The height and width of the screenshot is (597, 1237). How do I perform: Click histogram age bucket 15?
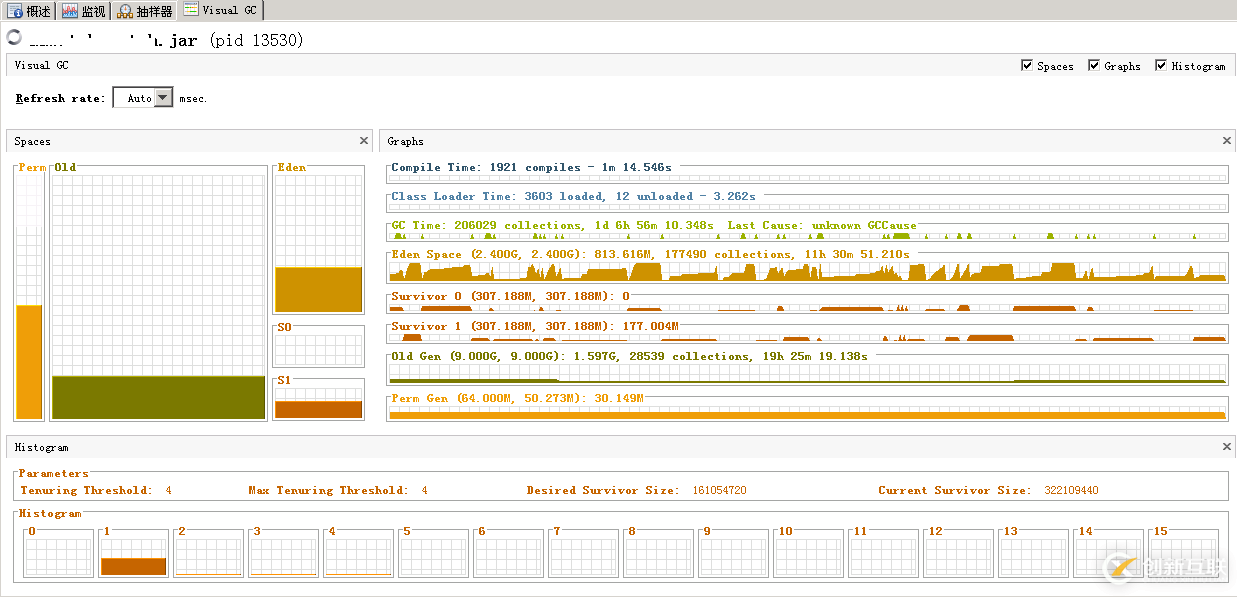1183,553
